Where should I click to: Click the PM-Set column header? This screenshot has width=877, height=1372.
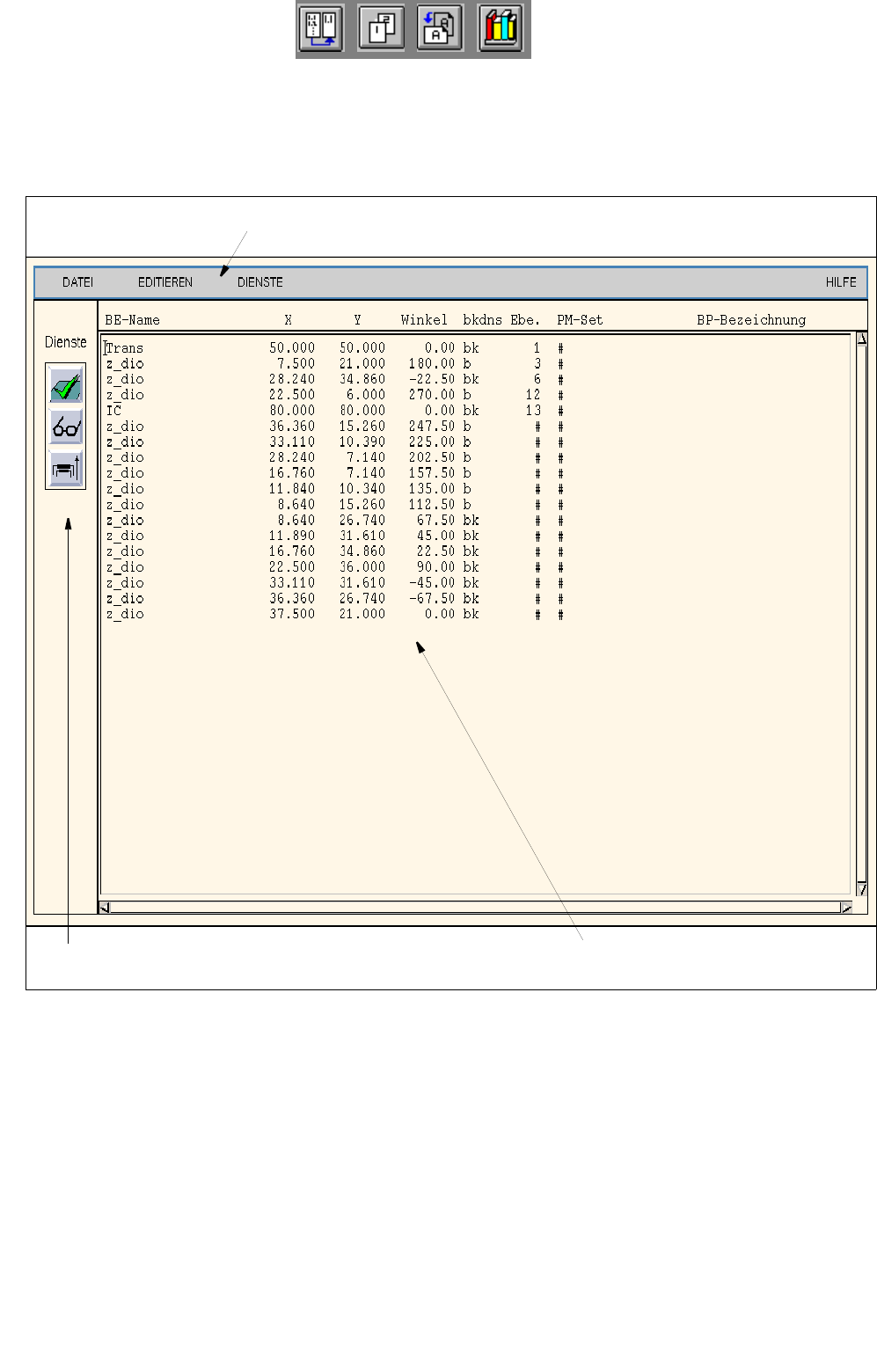point(581,320)
